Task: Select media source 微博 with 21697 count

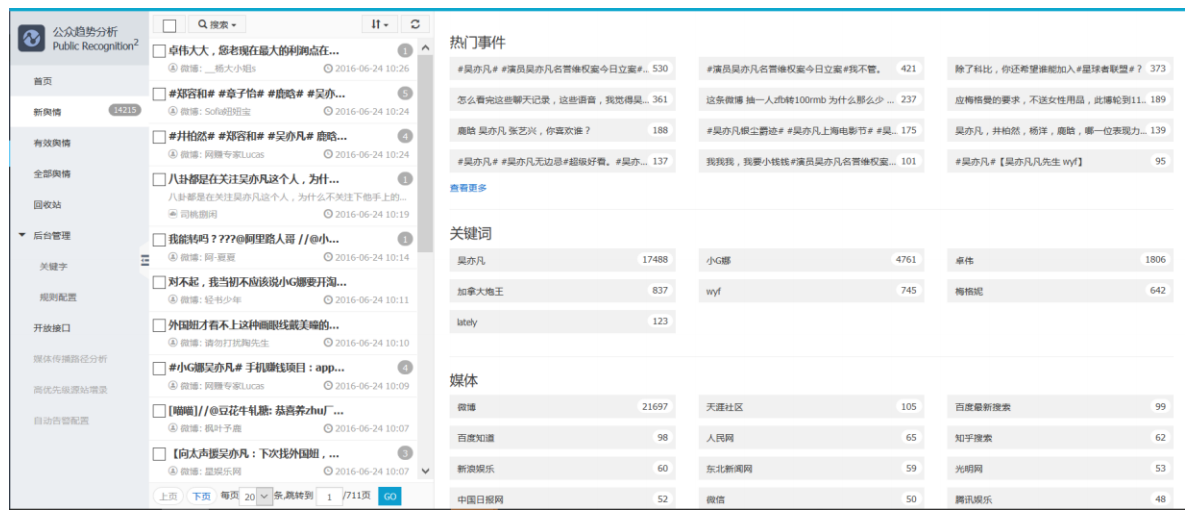Action: click(x=562, y=407)
